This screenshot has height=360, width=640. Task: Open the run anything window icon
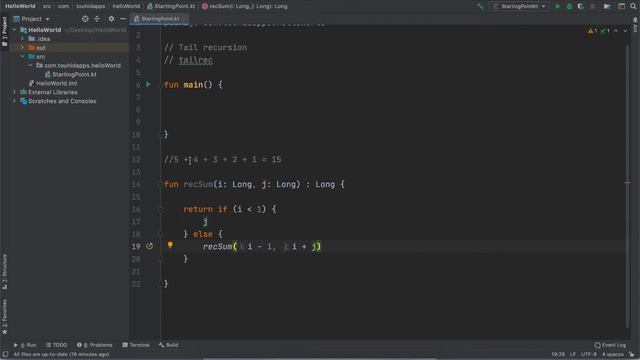coord(621,6)
